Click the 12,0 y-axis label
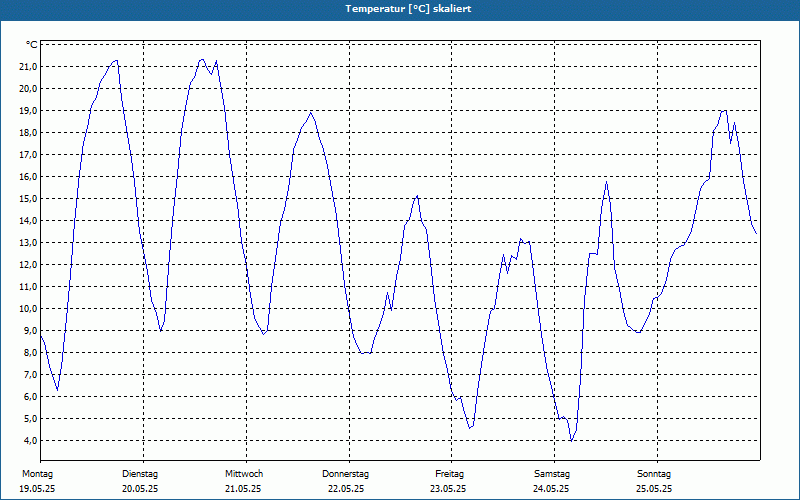The width and height of the screenshot is (800, 500). pyautogui.click(x=28, y=265)
